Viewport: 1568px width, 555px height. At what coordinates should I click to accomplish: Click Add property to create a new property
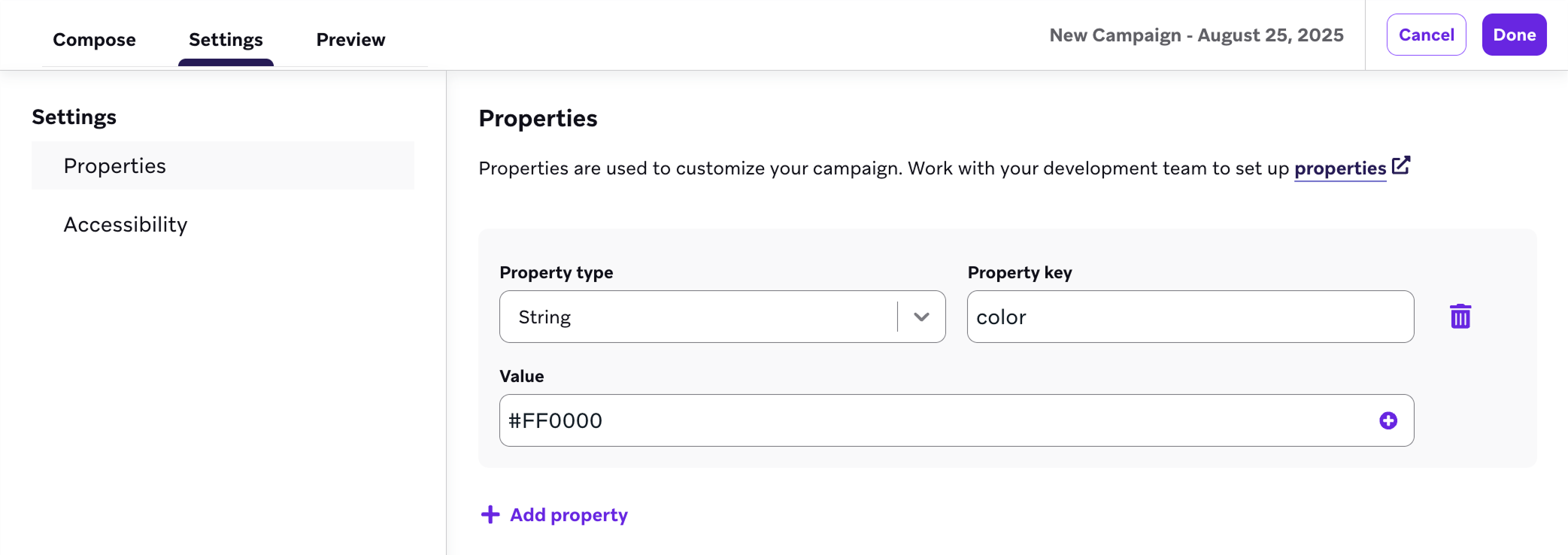569,514
